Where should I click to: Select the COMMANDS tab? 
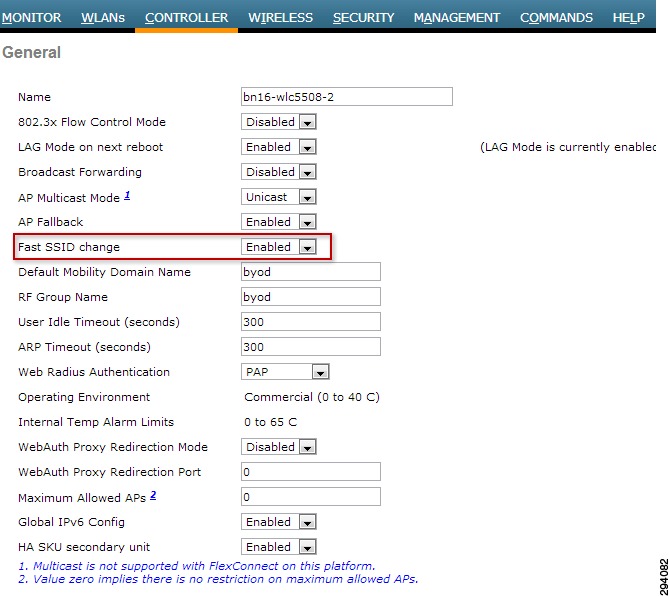556,17
